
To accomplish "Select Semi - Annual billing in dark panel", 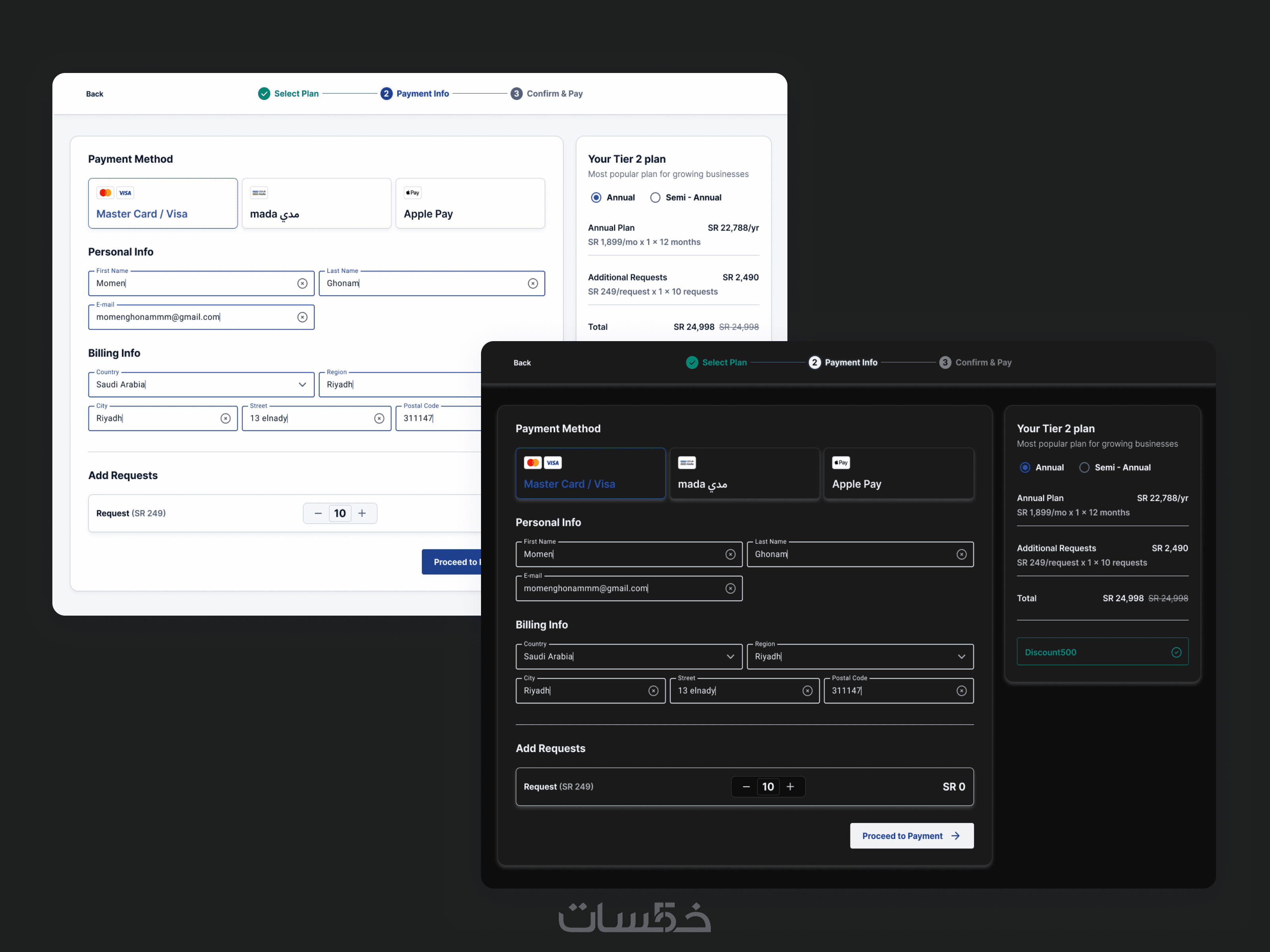I will coord(1084,468).
